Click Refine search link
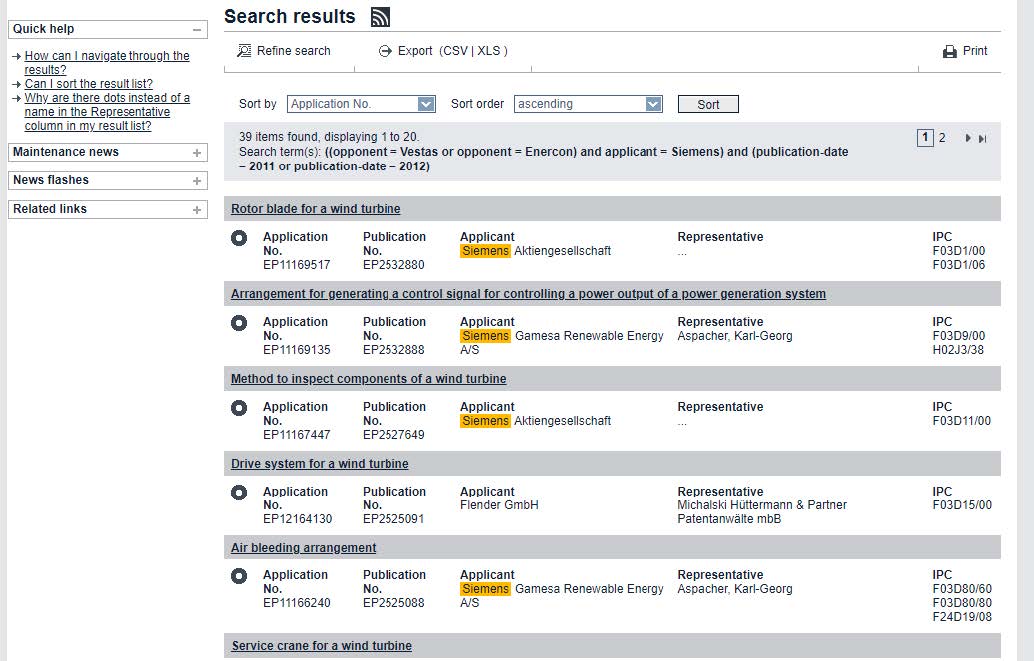Viewport: 1034px width, 661px height. coord(293,51)
